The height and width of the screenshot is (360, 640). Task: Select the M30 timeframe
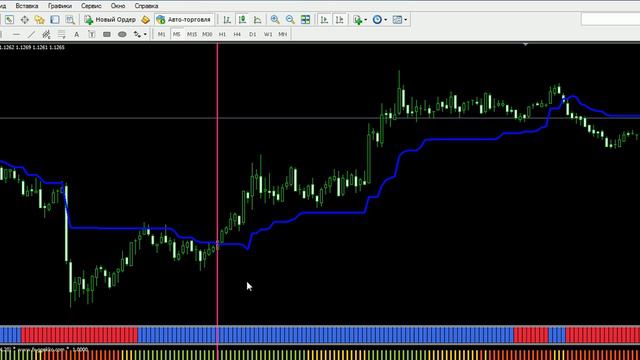coord(207,34)
